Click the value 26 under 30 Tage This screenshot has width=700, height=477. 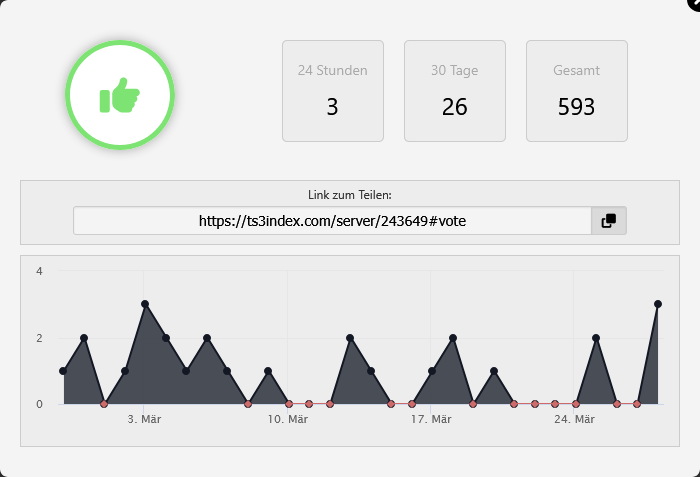tap(454, 107)
